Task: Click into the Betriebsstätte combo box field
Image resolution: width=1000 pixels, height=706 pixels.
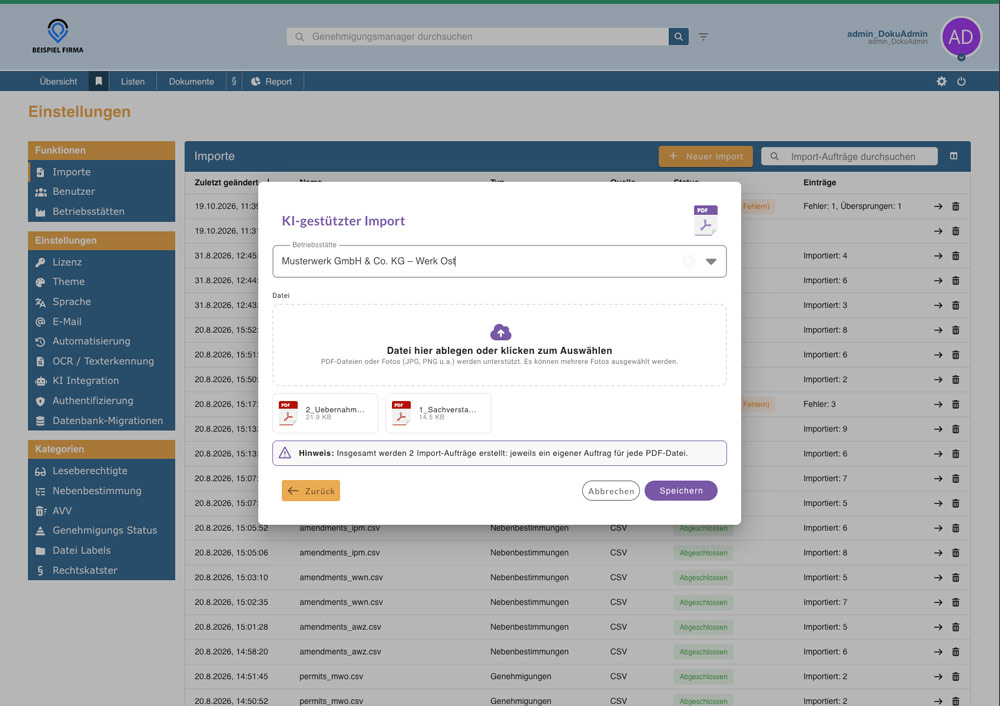Action: 499,261
